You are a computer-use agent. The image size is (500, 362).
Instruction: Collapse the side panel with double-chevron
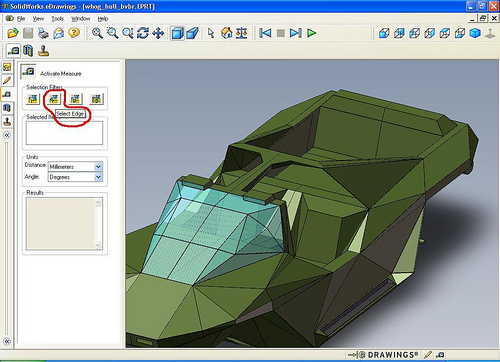coord(7,135)
